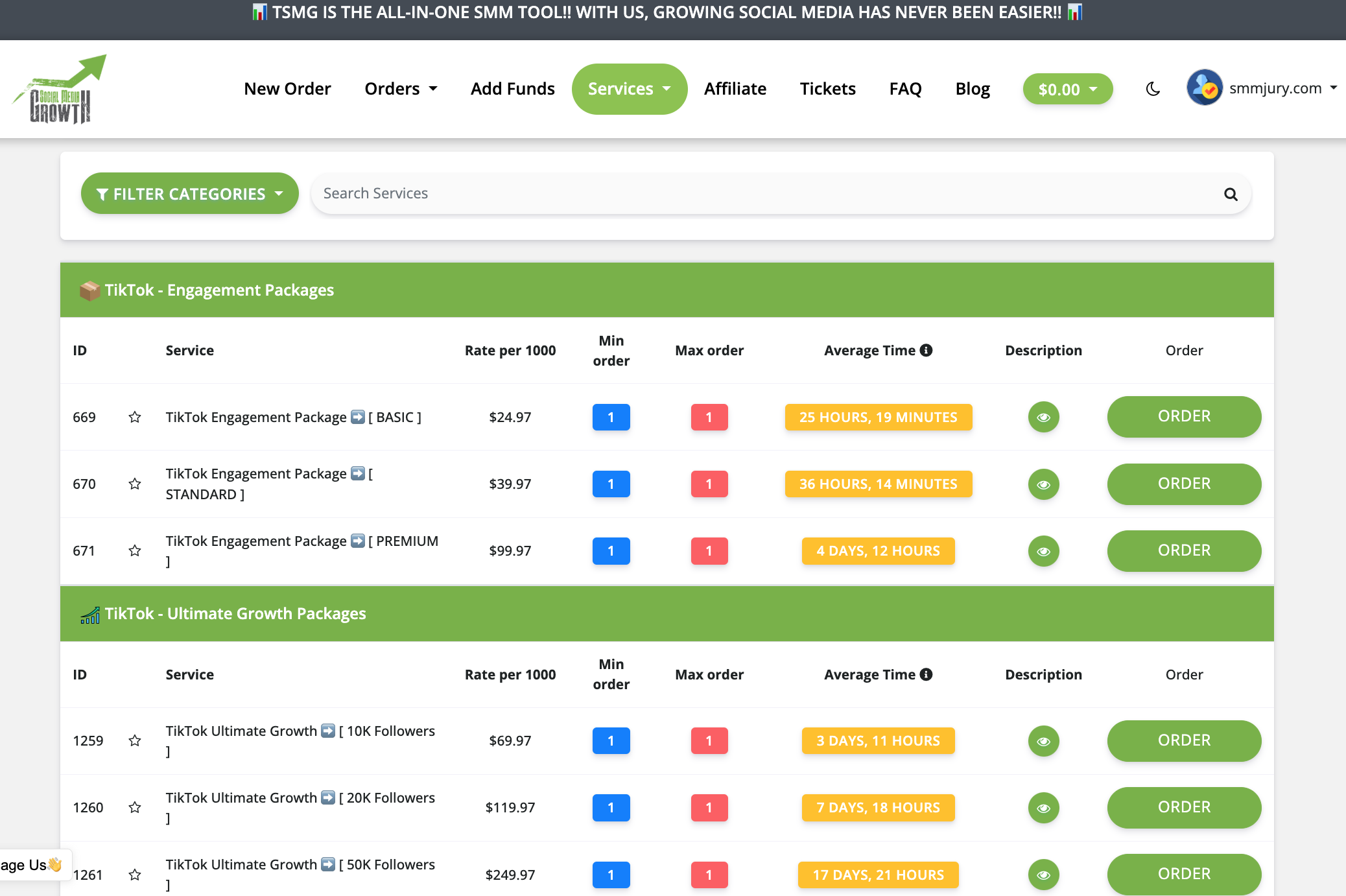Open the Tickets page

click(827, 89)
